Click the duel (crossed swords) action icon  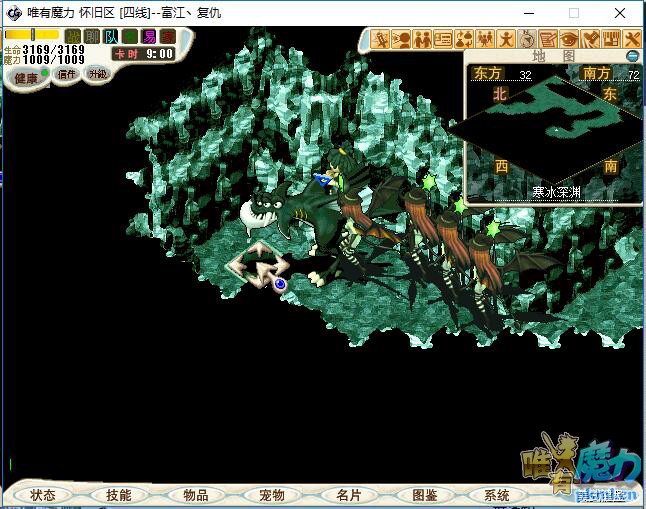click(x=381, y=39)
